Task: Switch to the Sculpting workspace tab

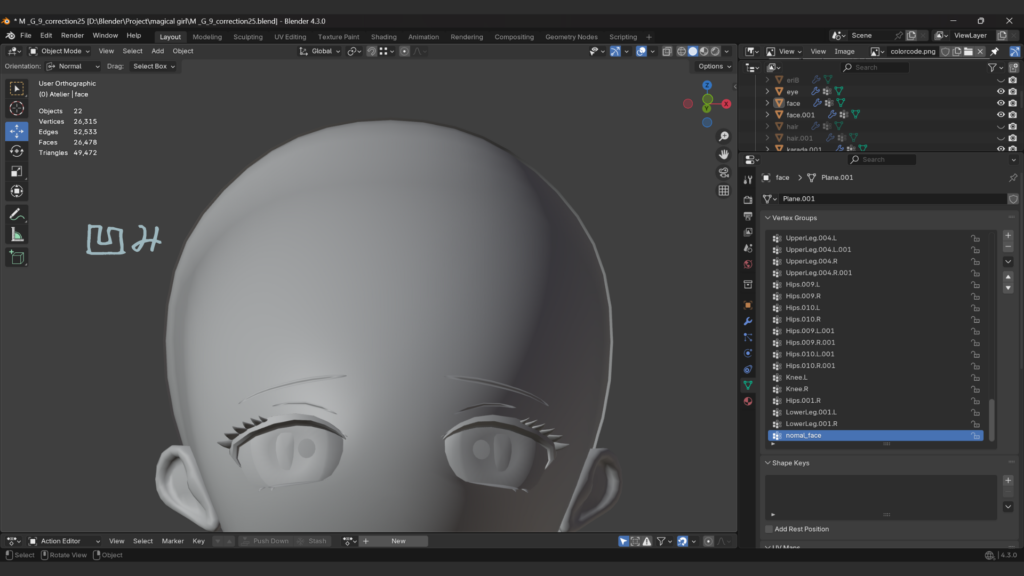Action: 247,37
